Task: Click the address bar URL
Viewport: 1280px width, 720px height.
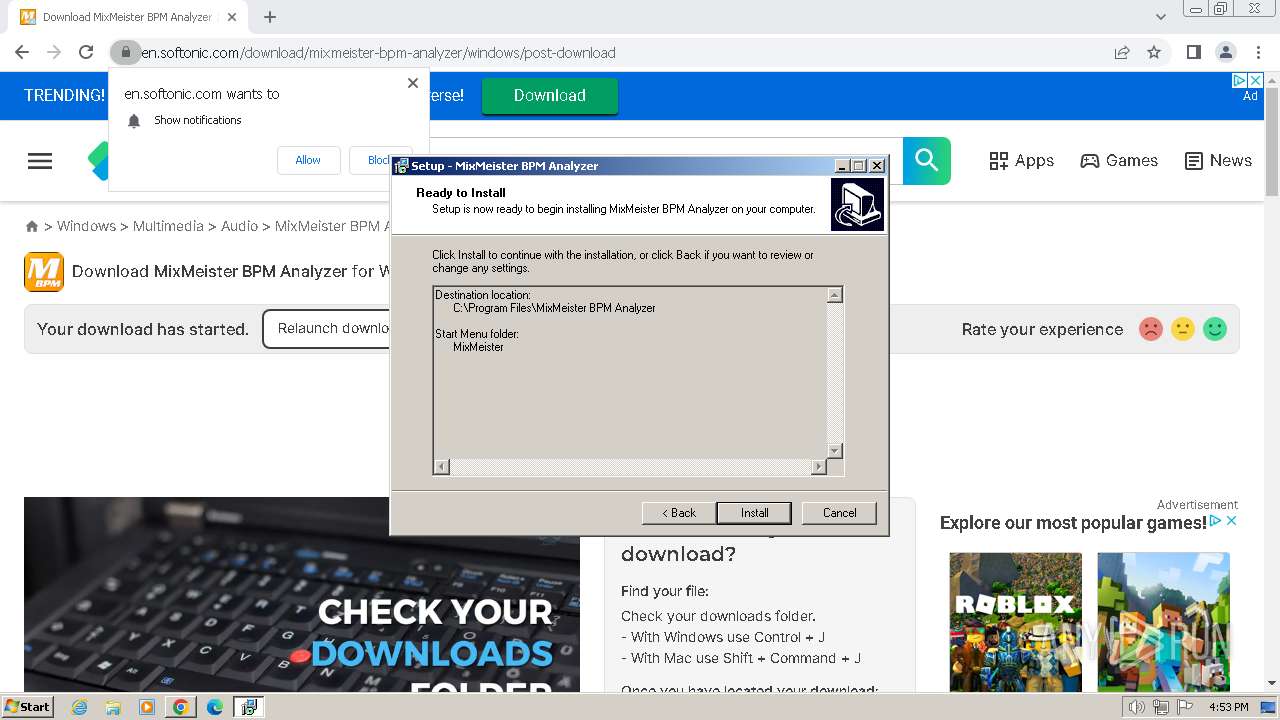Action: (378, 53)
